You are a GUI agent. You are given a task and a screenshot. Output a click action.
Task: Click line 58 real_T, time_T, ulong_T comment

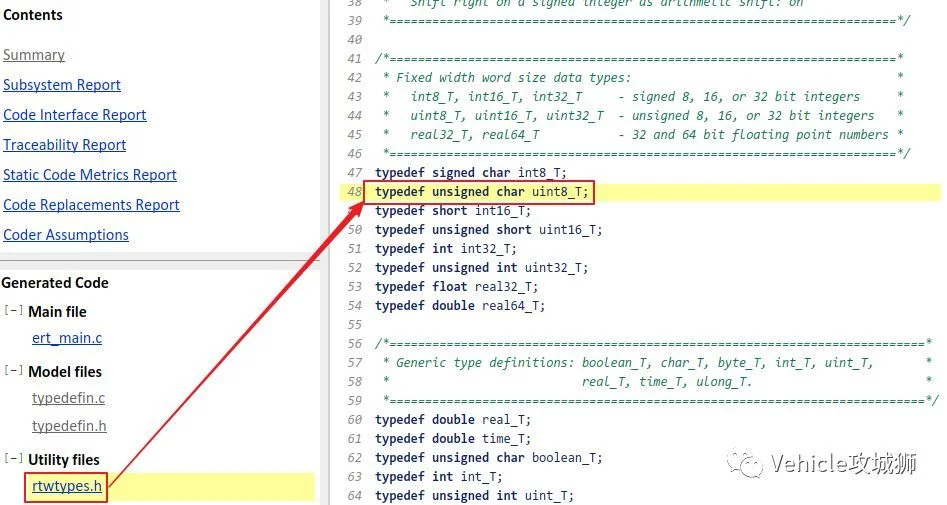pos(667,382)
